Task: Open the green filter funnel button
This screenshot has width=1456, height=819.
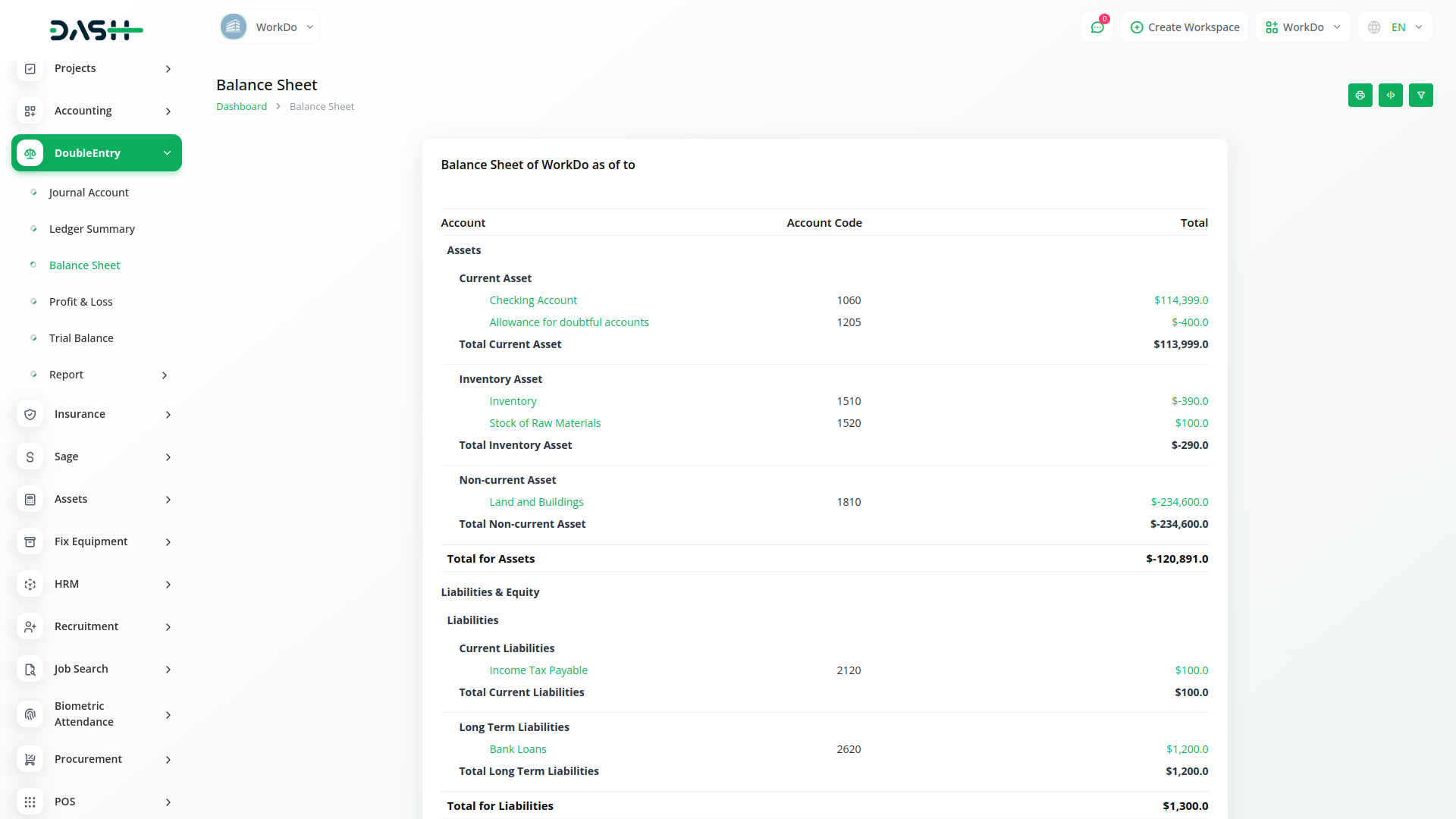Action: [1420, 96]
